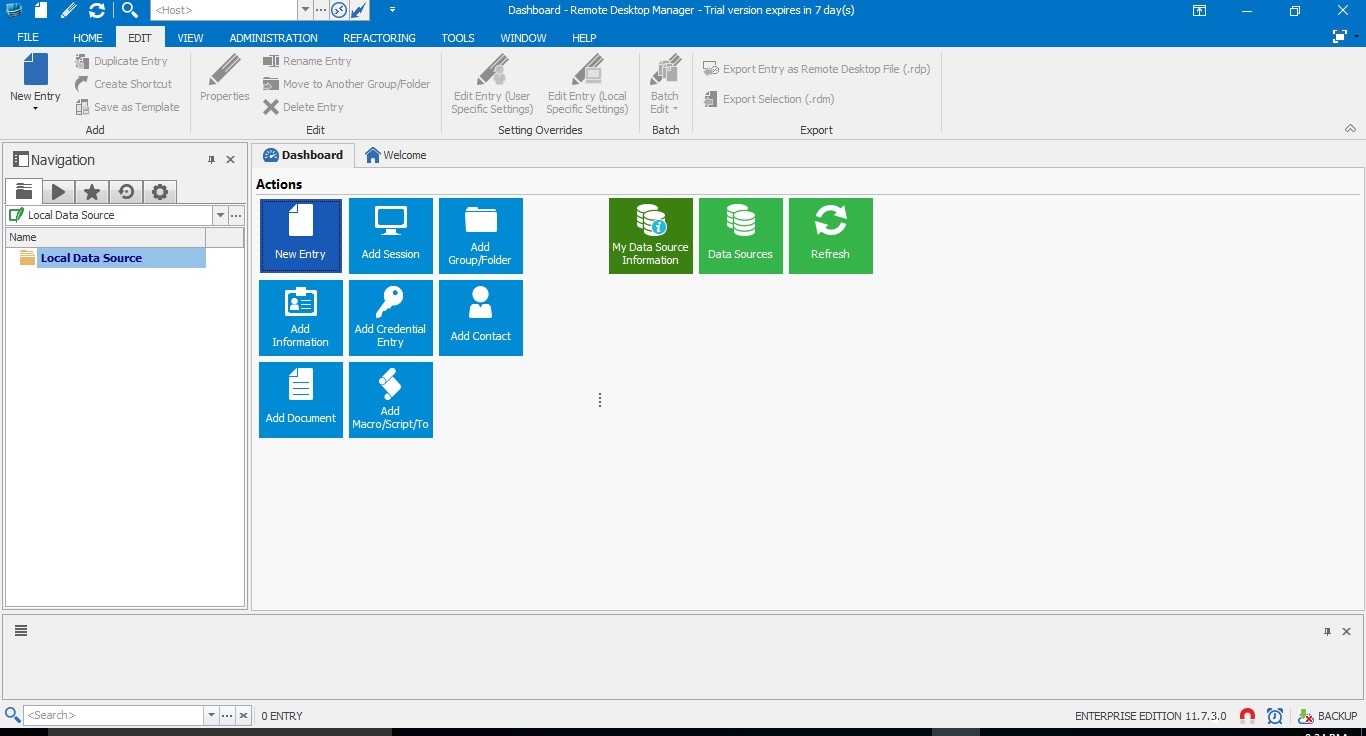Open the FILE menu
The height and width of the screenshot is (736, 1366).
coord(28,38)
